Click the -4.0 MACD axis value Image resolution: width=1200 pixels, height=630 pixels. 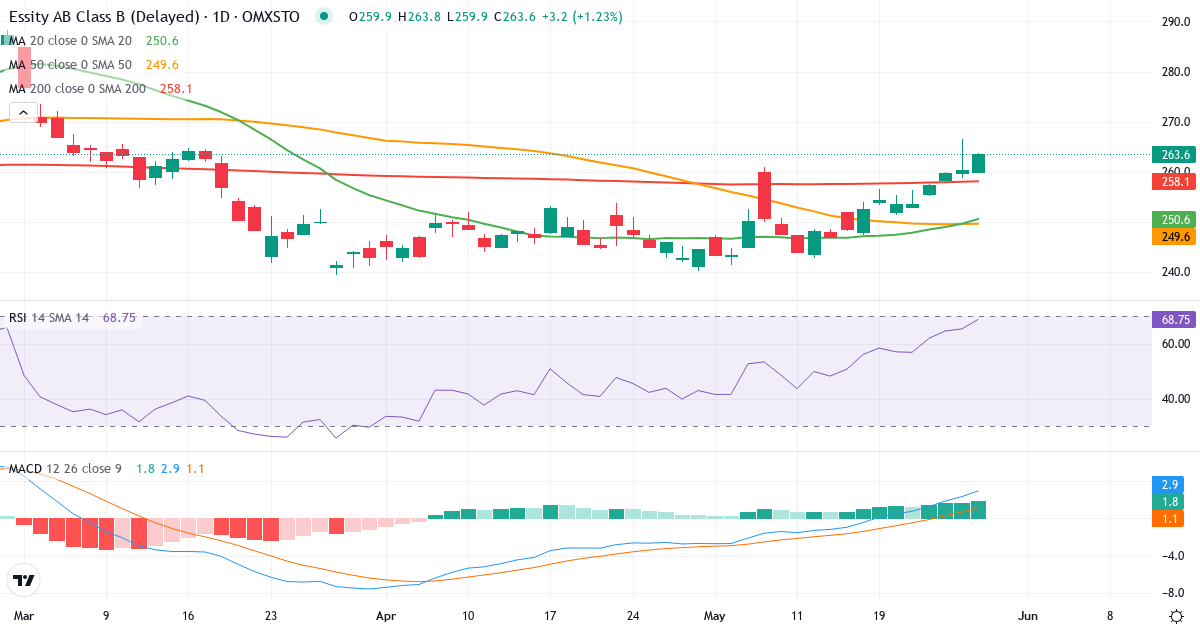[x=1175, y=555]
